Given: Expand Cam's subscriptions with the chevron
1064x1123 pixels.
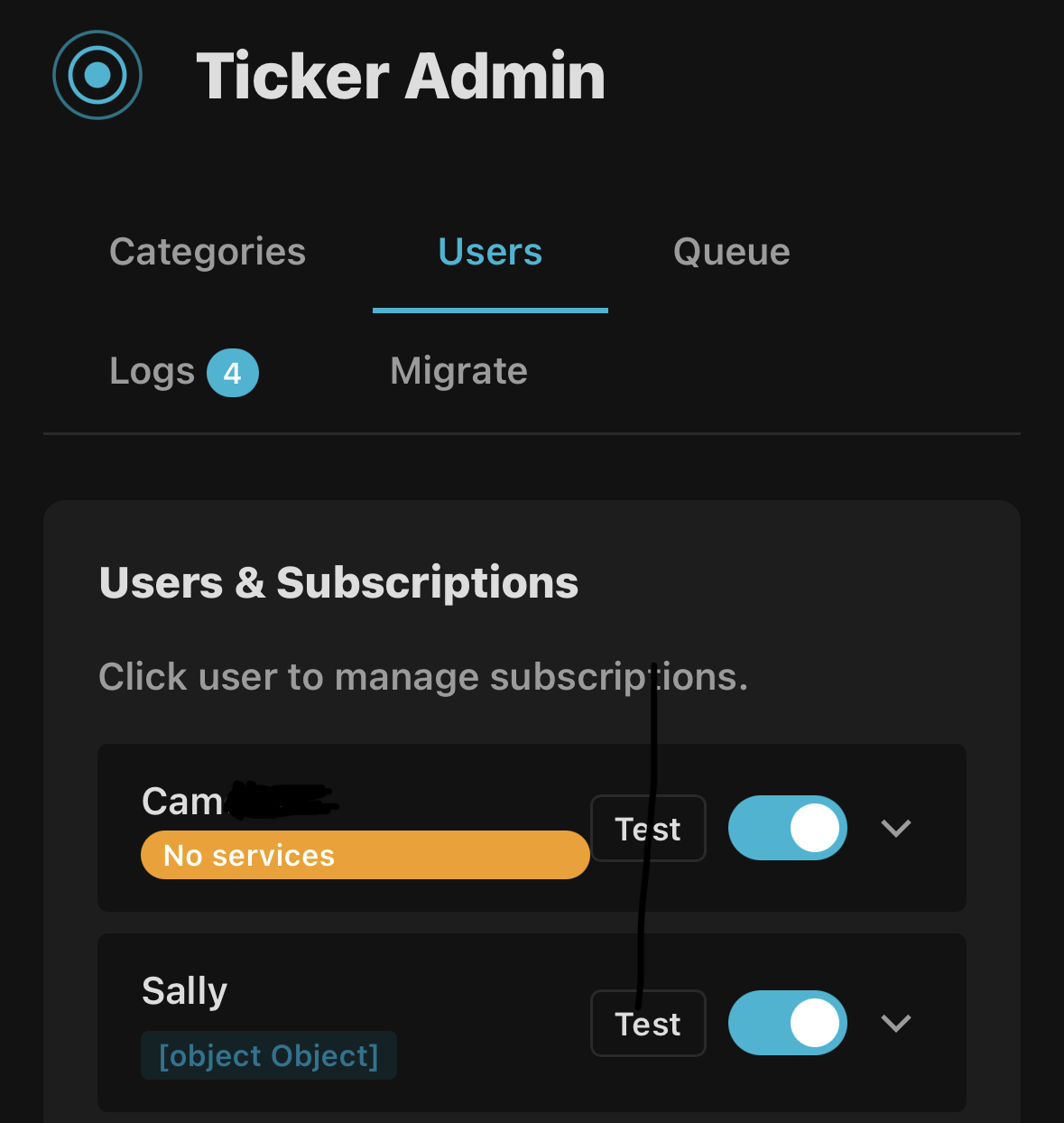Looking at the screenshot, I should (895, 828).
